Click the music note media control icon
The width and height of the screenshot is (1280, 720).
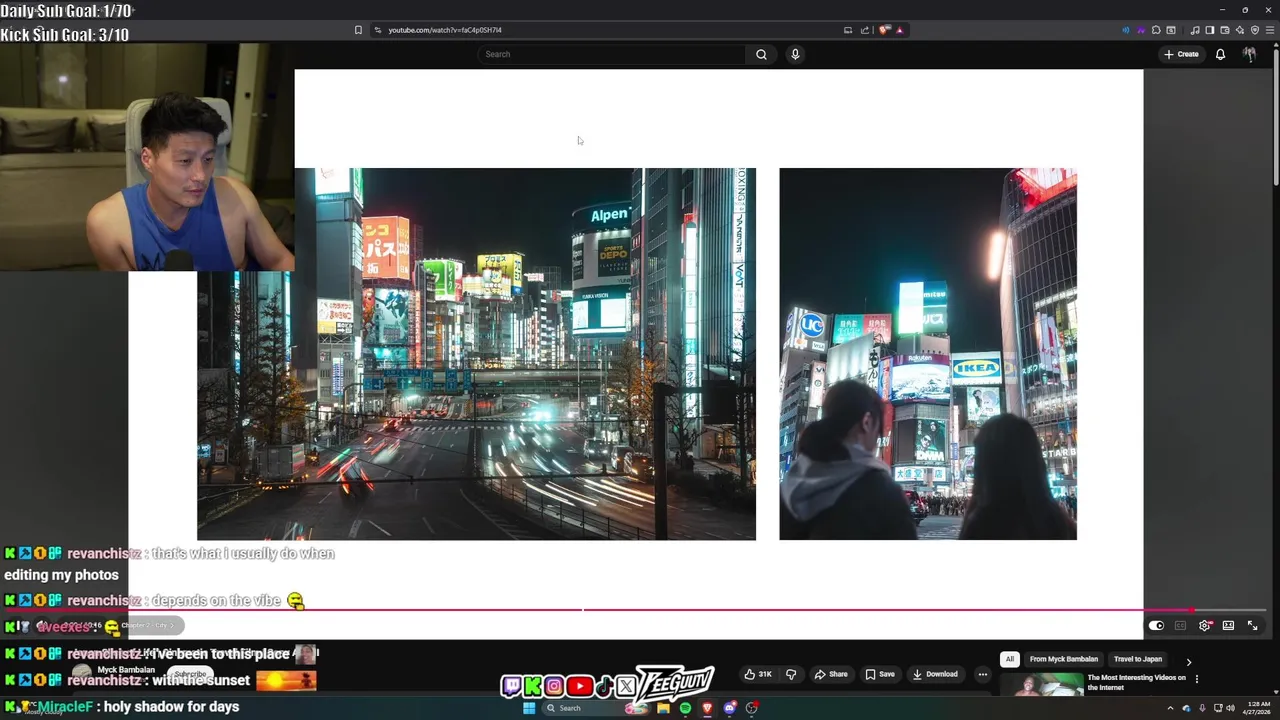[x=1195, y=30]
